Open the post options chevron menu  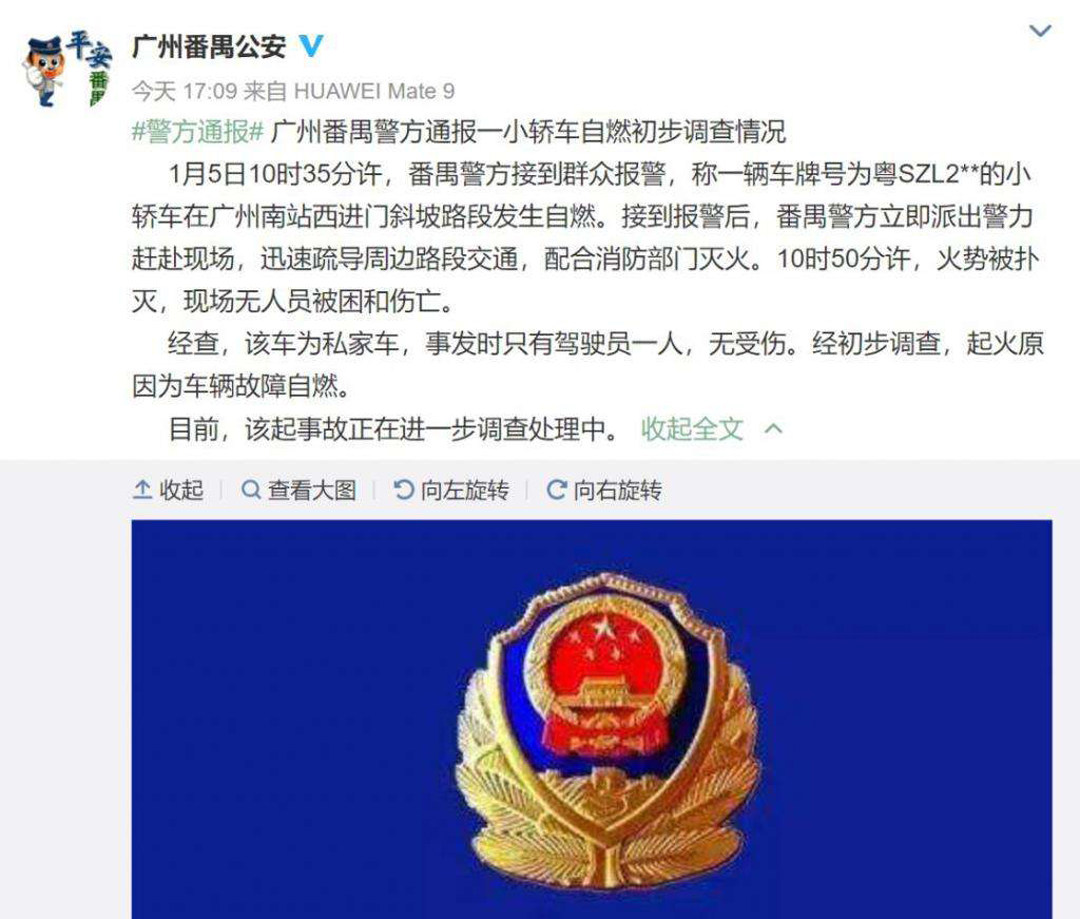pos(1039,31)
